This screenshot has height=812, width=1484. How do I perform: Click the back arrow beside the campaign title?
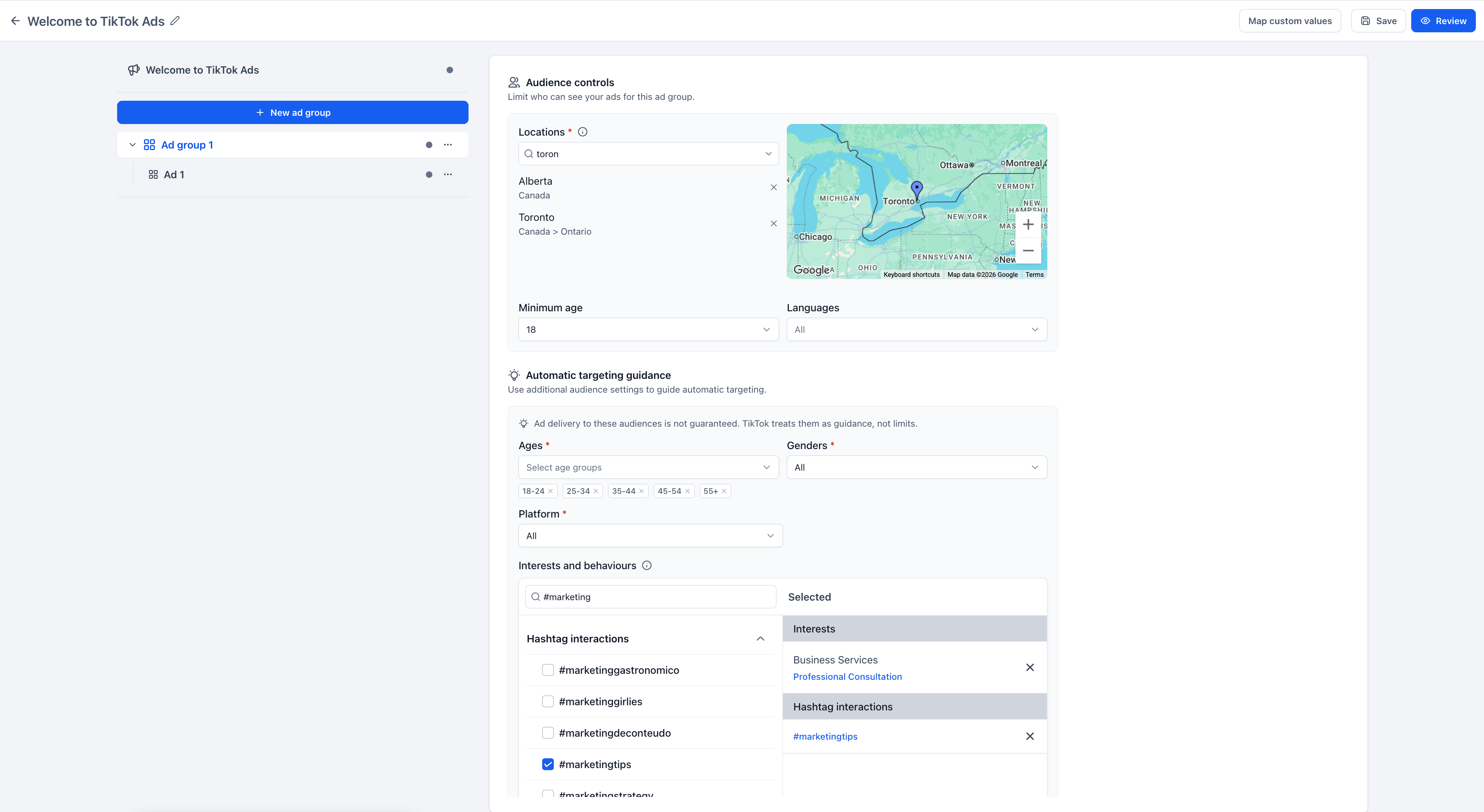pos(16,21)
